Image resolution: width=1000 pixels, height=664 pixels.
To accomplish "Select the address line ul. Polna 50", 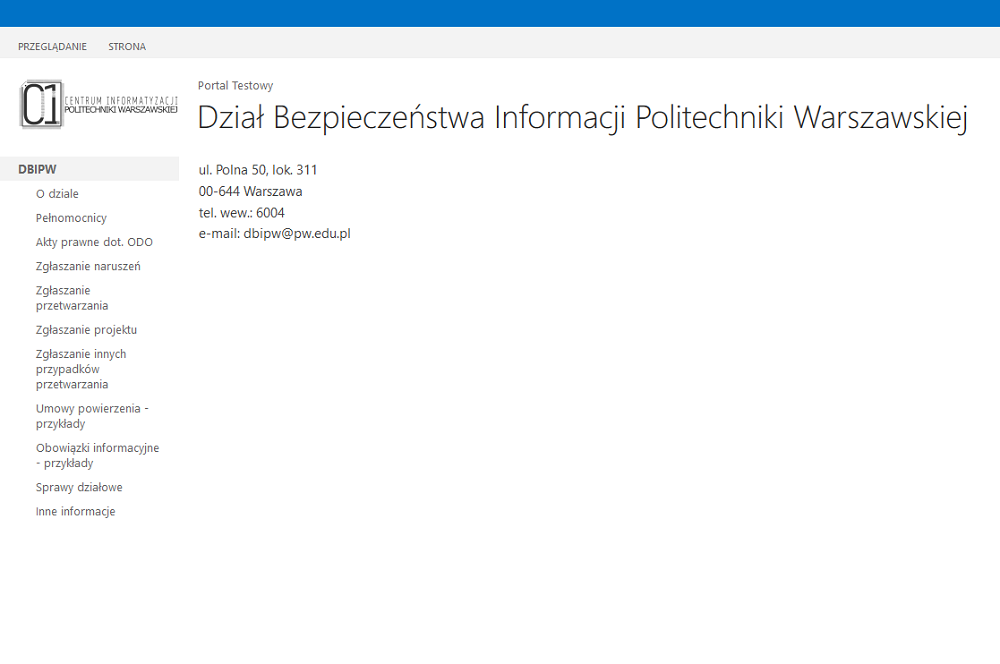I will click(x=258, y=170).
